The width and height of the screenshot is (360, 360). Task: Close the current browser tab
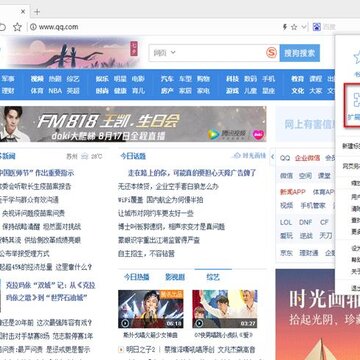(x=23, y=12)
